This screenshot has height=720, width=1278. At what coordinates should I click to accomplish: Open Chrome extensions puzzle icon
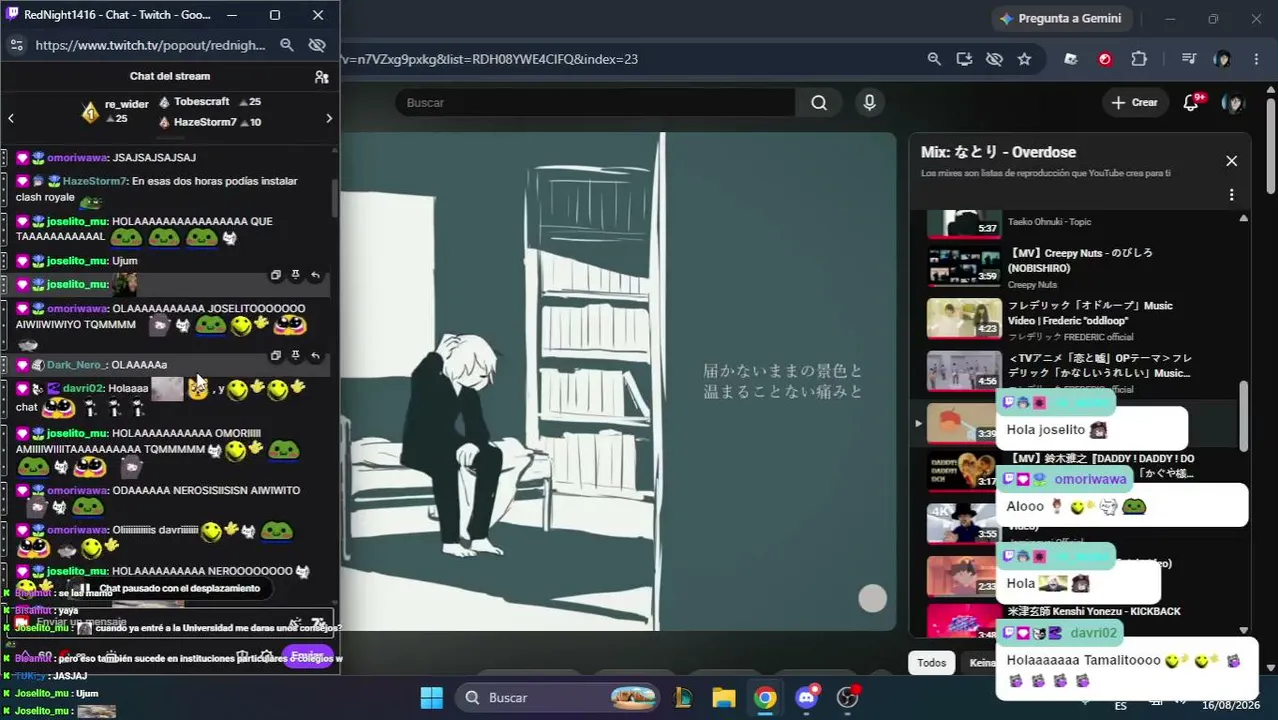pyautogui.click(x=1139, y=59)
